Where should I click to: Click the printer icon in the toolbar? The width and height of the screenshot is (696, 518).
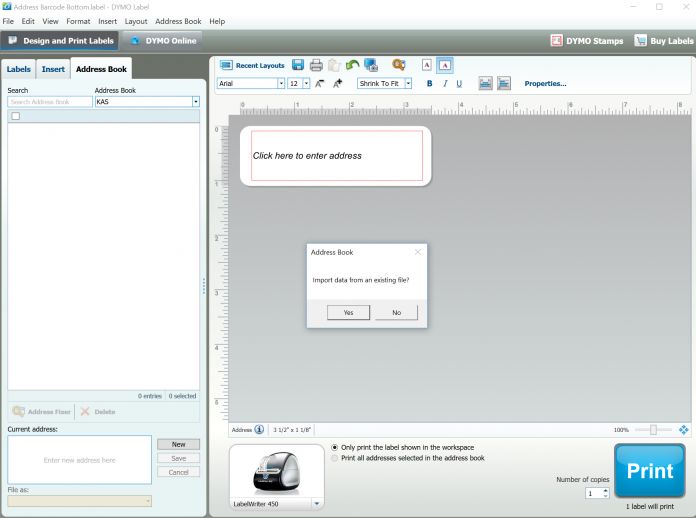pyautogui.click(x=316, y=65)
